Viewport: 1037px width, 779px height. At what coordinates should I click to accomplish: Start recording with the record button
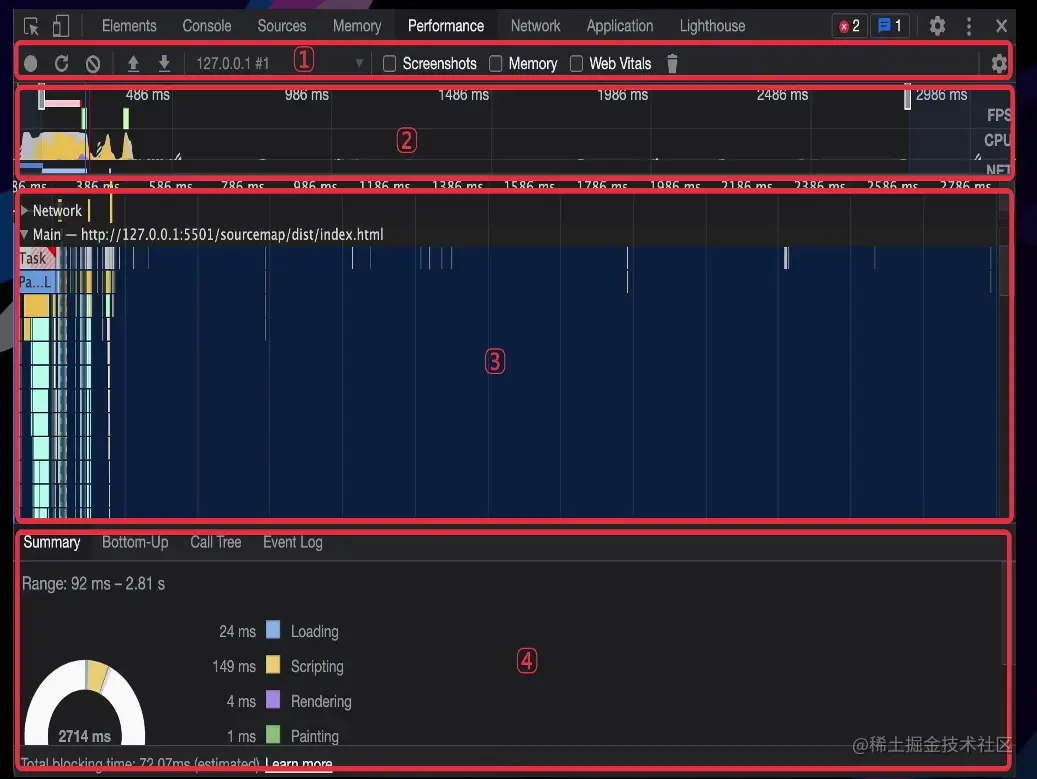(x=30, y=63)
